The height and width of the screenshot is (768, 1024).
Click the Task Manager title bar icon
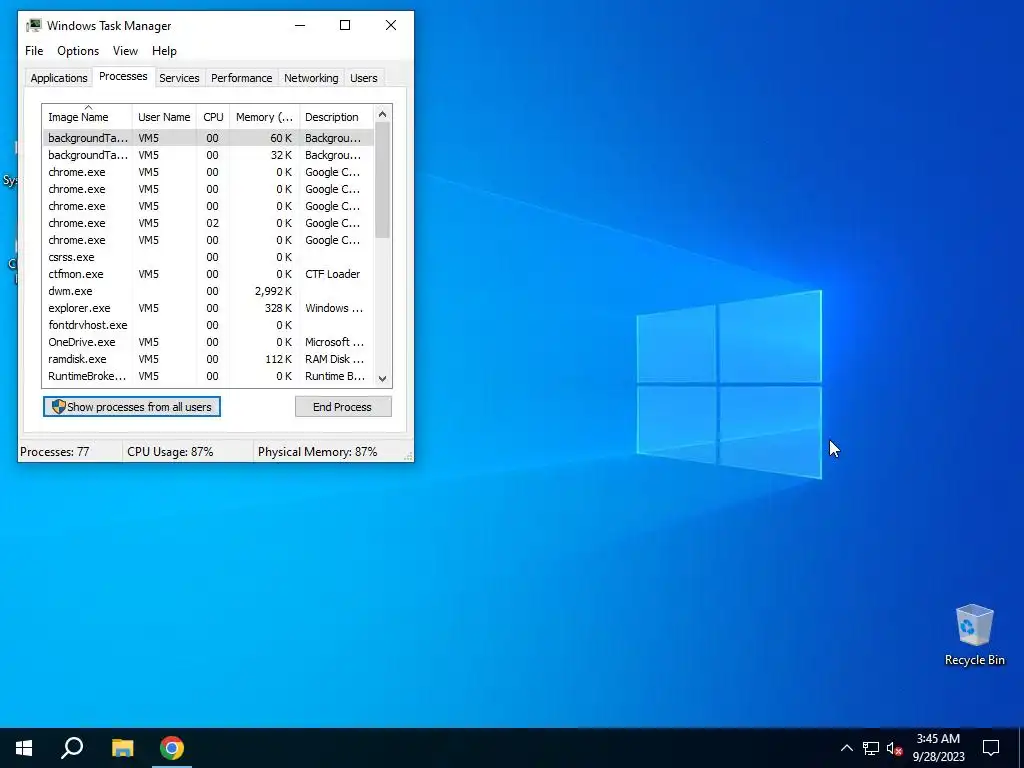coord(33,25)
